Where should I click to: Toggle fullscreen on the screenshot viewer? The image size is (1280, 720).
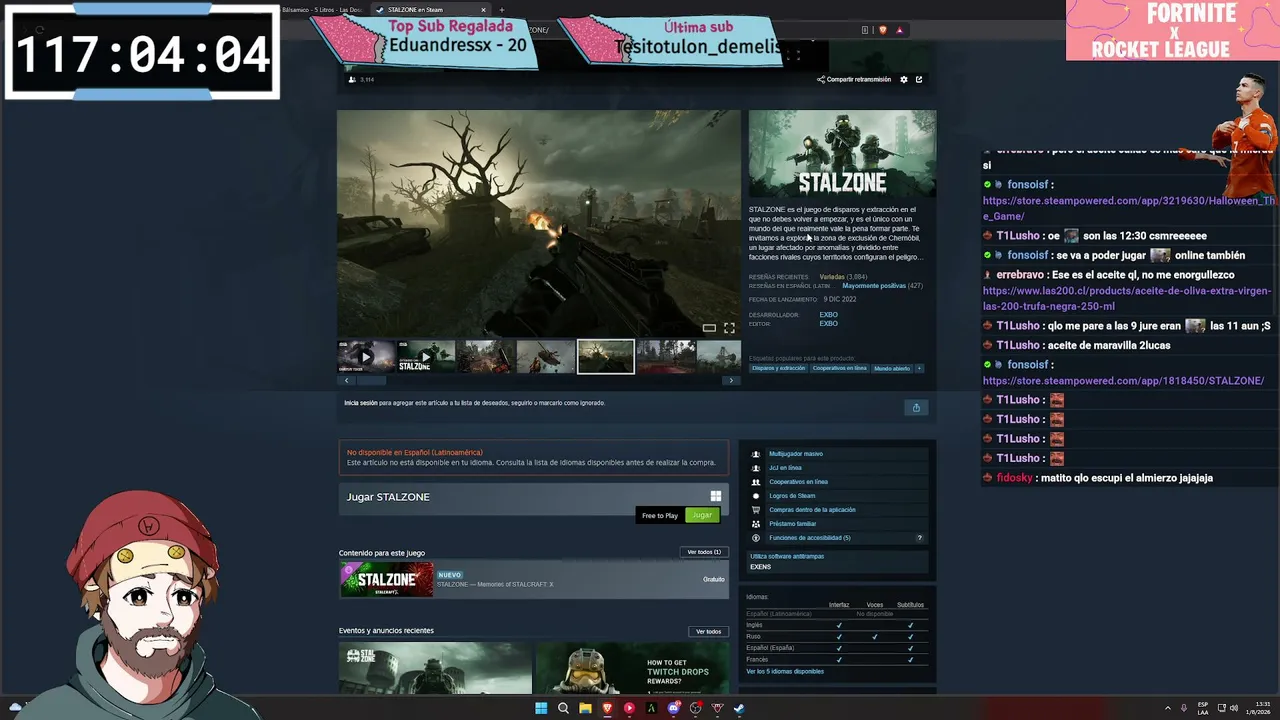(729, 328)
